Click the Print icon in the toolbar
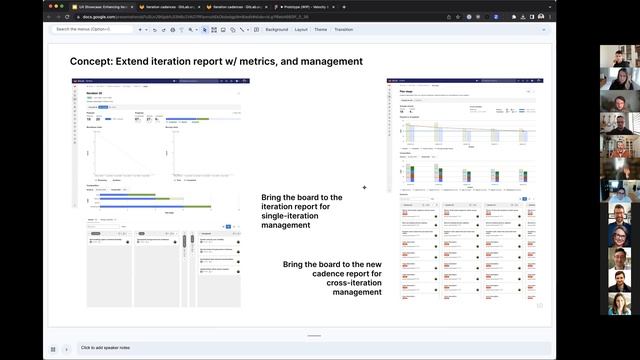The width and height of the screenshot is (640, 360). point(173,30)
